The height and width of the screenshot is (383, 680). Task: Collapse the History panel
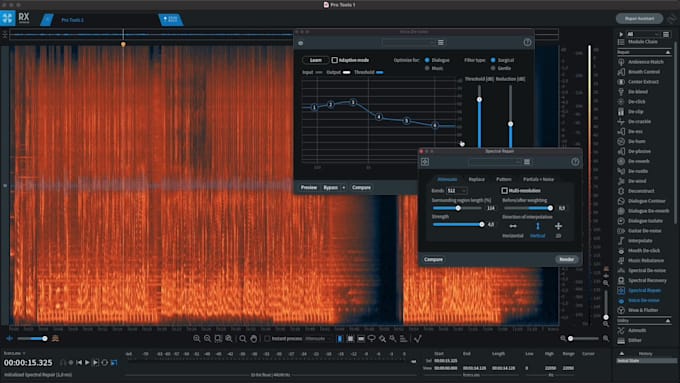tap(621, 354)
